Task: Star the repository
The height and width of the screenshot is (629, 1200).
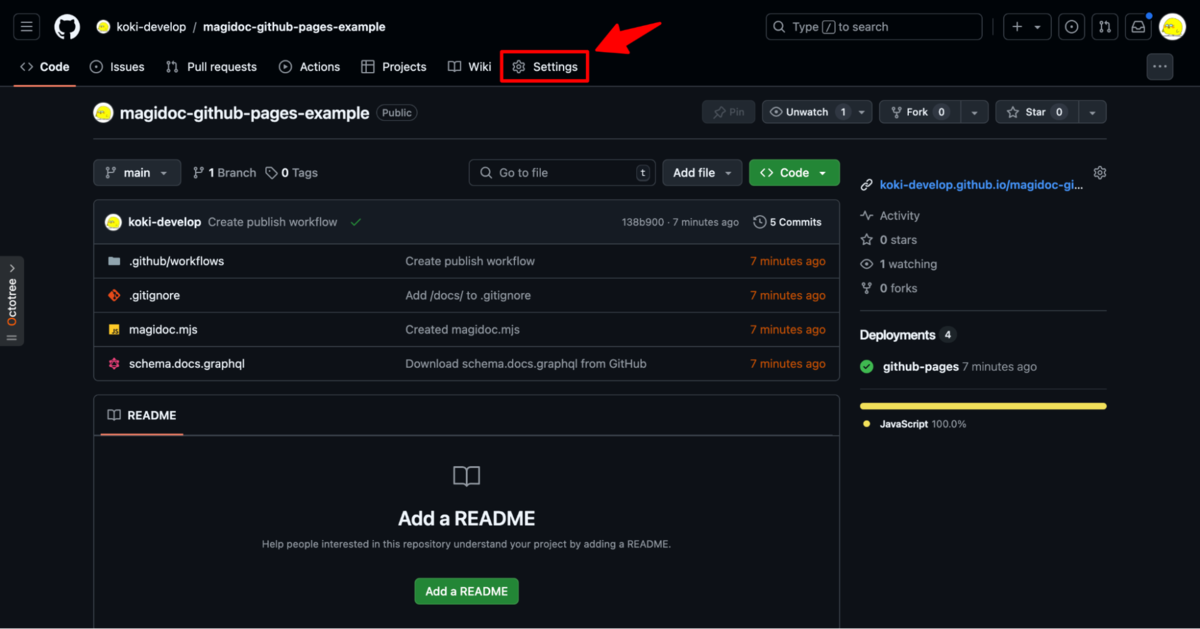Action: click(1036, 112)
